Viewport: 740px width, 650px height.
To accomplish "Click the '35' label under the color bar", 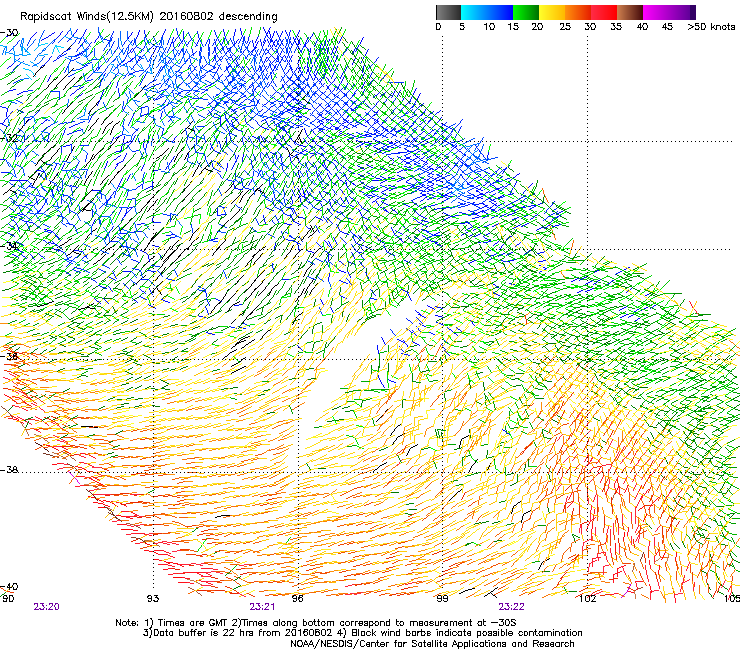I will coord(616,27).
